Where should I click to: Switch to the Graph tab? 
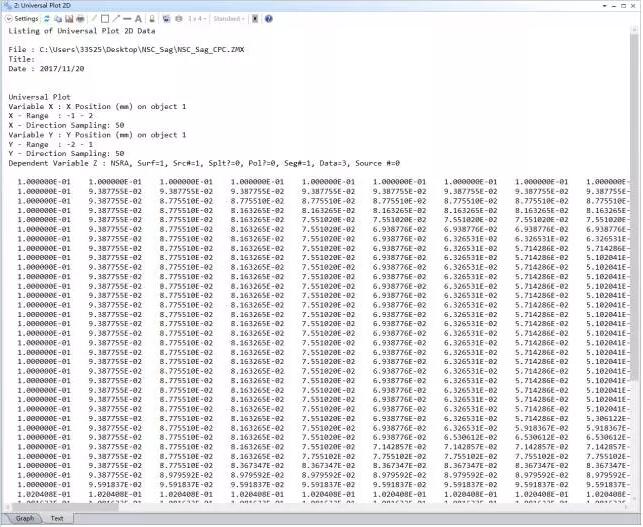[x=24, y=519]
